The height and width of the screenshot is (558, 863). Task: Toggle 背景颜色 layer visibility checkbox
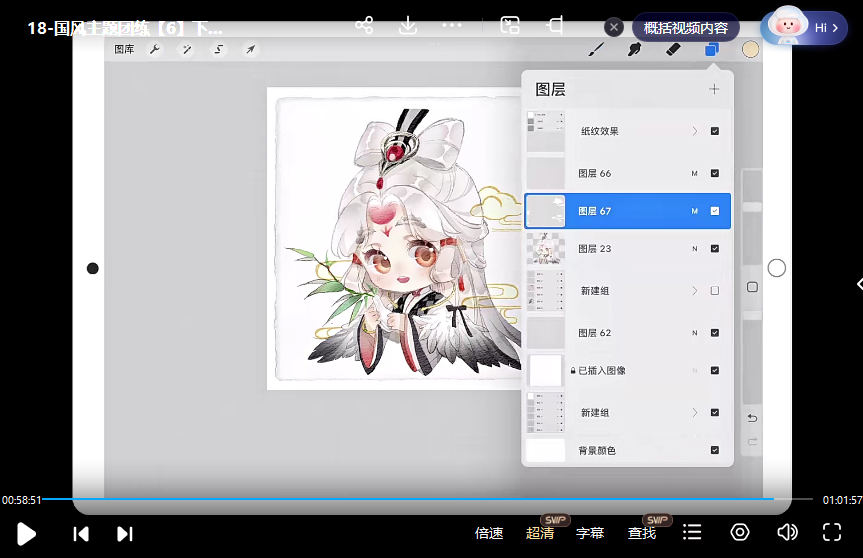tap(715, 451)
